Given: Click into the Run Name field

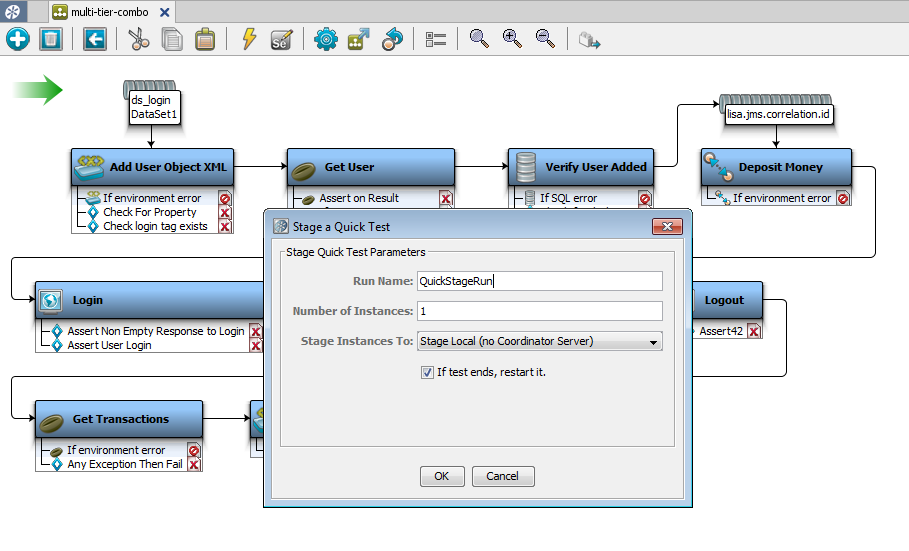Looking at the screenshot, I should click(540, 281).
